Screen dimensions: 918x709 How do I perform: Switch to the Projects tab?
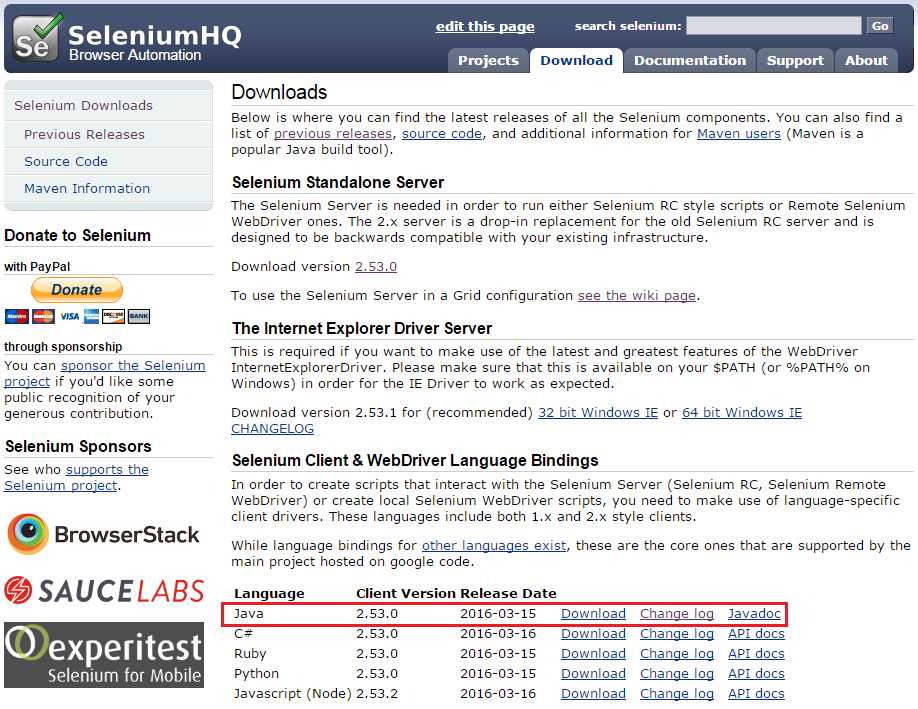[488, 60]
